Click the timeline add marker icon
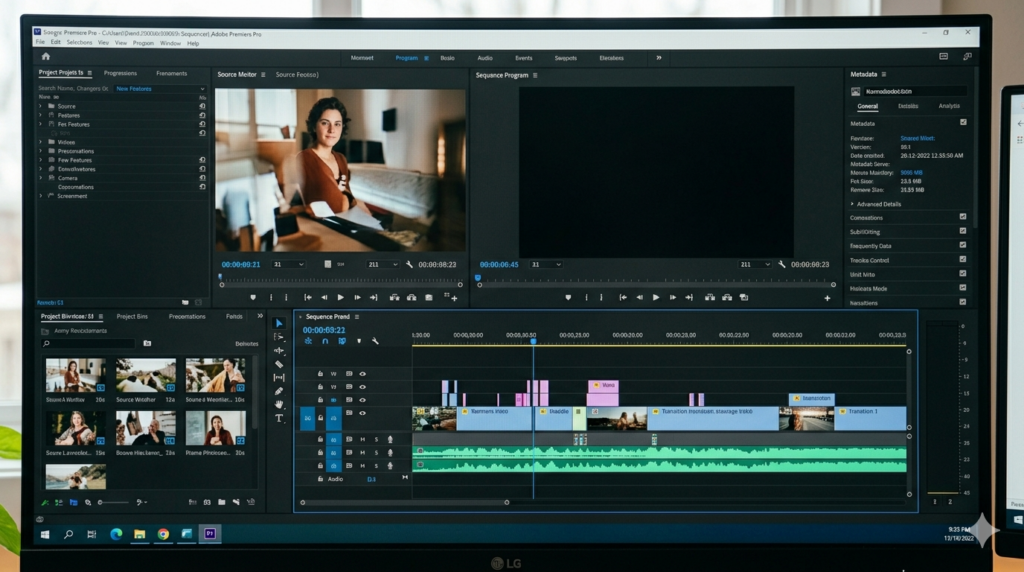Image resolution: width=1024 pixels, height=572 pixels. (359, 341)
